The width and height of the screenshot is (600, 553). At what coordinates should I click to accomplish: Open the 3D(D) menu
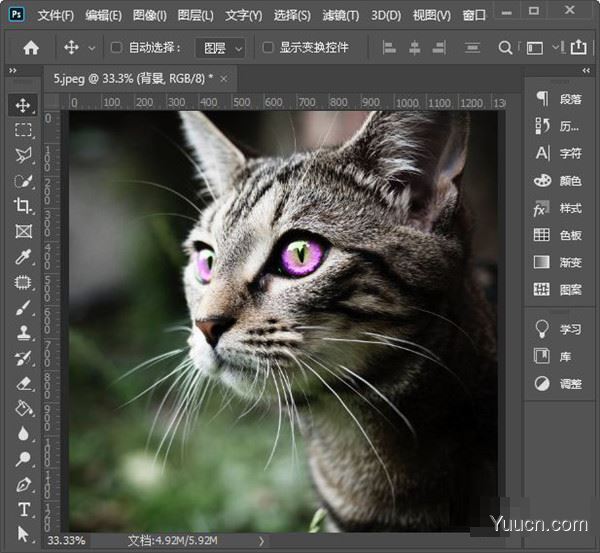pos(386,15)
